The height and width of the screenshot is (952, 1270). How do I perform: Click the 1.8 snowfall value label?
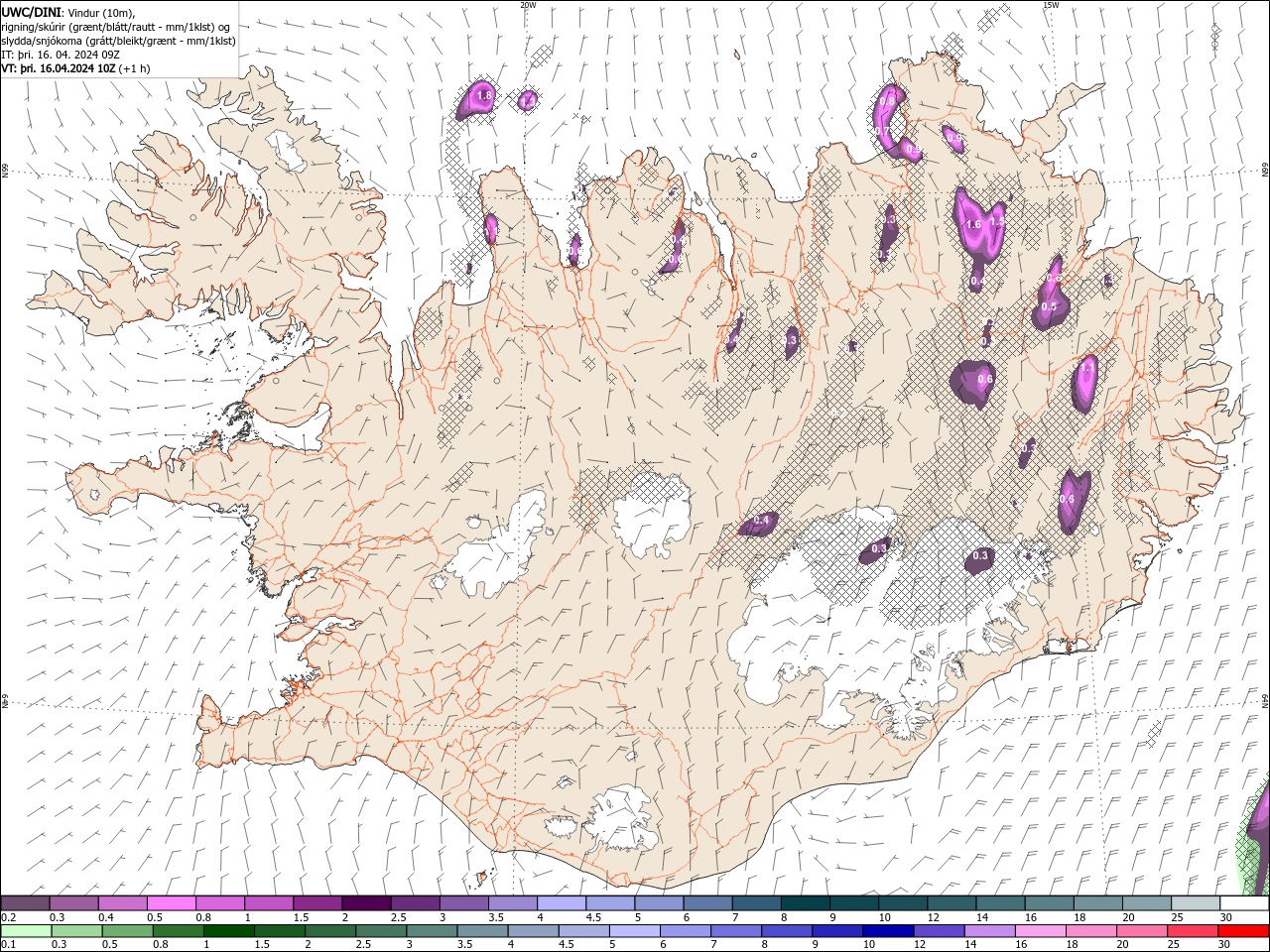(485, 96)
